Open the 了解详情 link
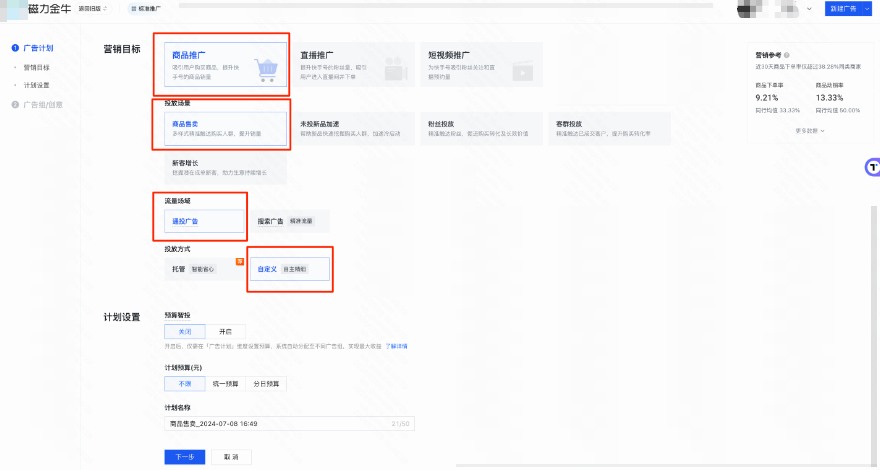This screenshot has width=880, height=470. [x=397, y=346]
